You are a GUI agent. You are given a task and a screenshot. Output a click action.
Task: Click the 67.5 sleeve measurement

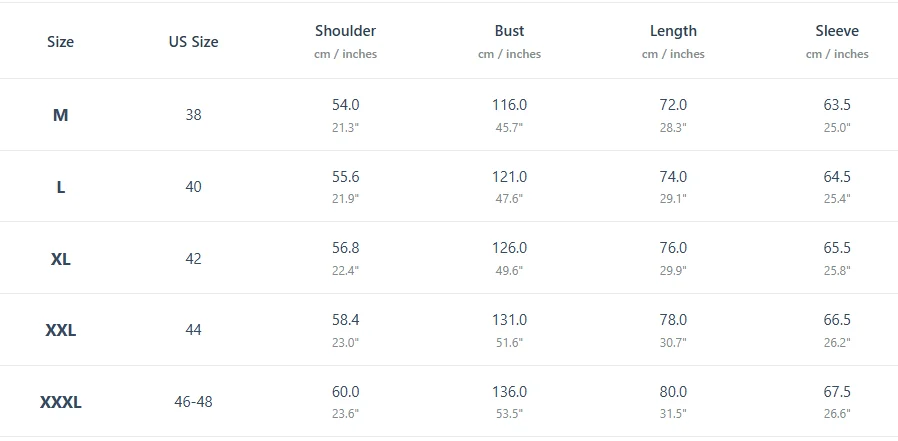(x=837, y=393)
